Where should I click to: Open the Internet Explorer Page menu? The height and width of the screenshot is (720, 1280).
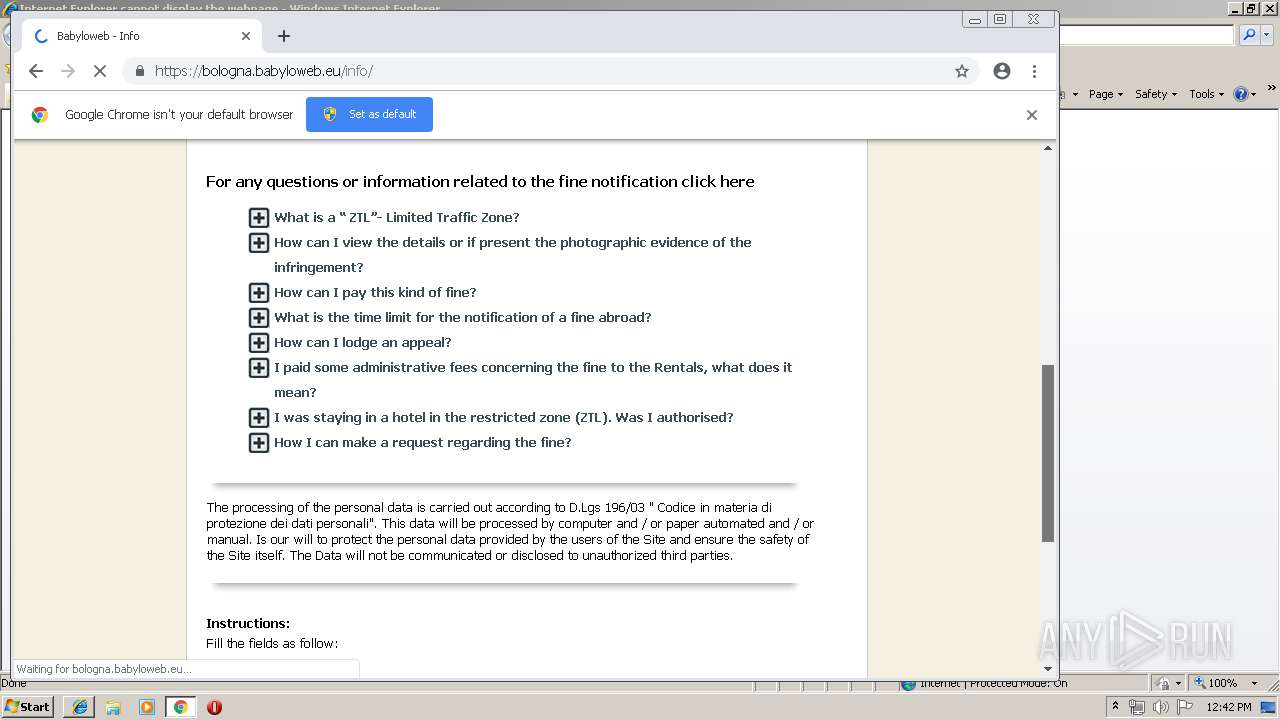[x=1105, y=94]
